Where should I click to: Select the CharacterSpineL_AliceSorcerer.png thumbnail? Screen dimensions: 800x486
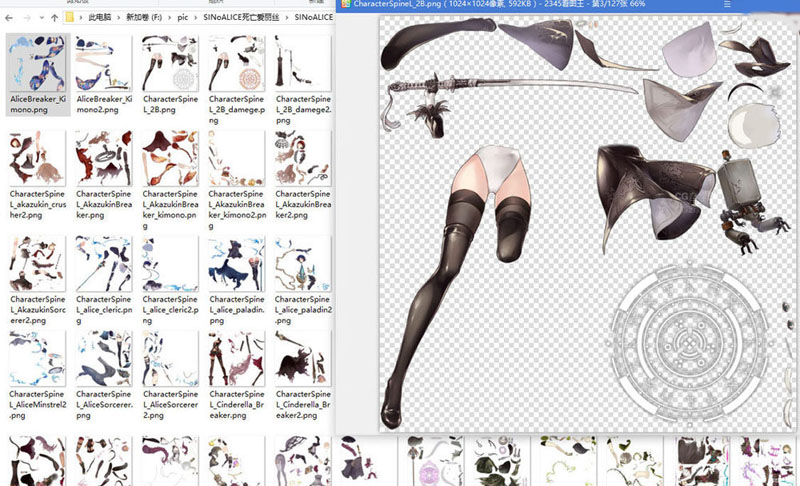(104, 358)
